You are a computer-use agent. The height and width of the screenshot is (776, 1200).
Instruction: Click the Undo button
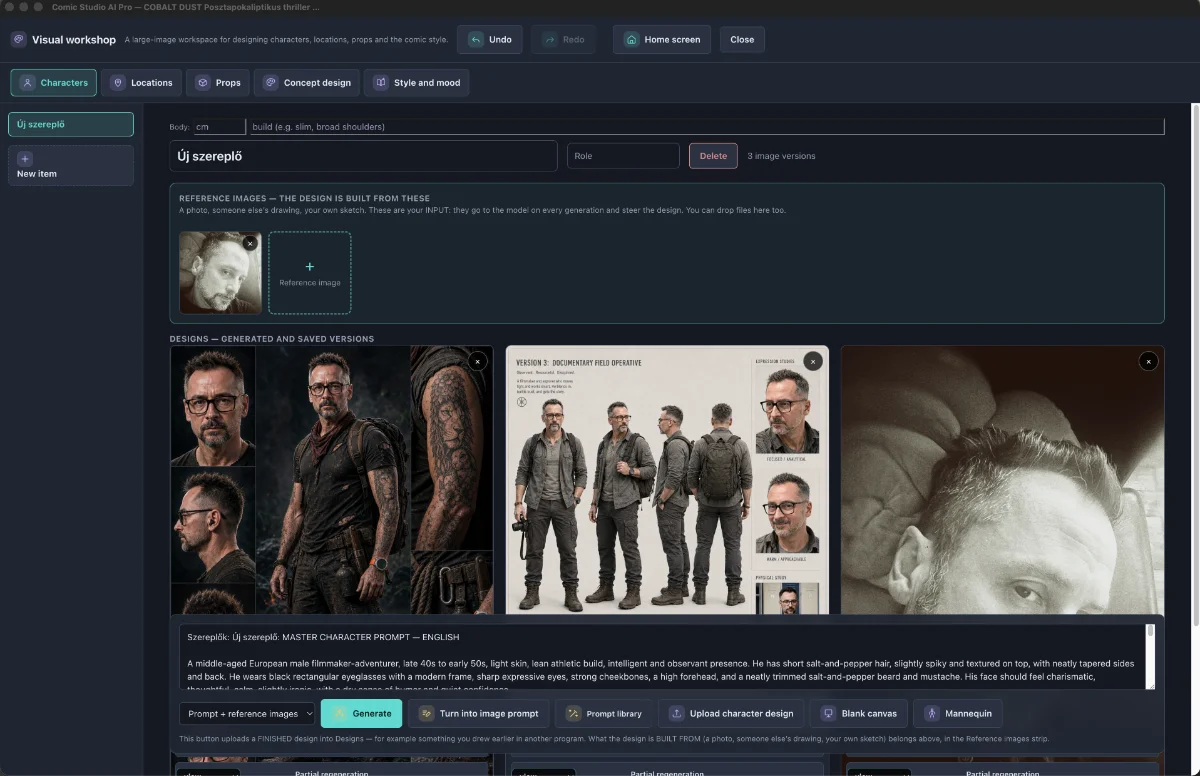pos(490,40)
